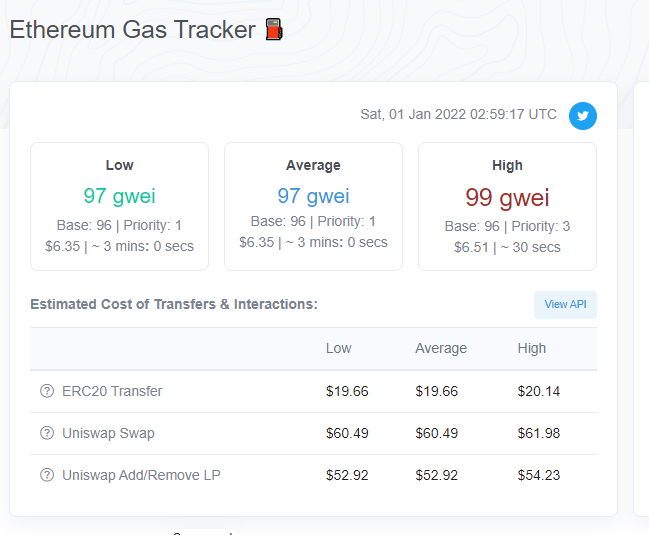Click the Ethereum Gas Tracker heading
Viewport: 649px width, 535px height.
click(x=132, y=30)
